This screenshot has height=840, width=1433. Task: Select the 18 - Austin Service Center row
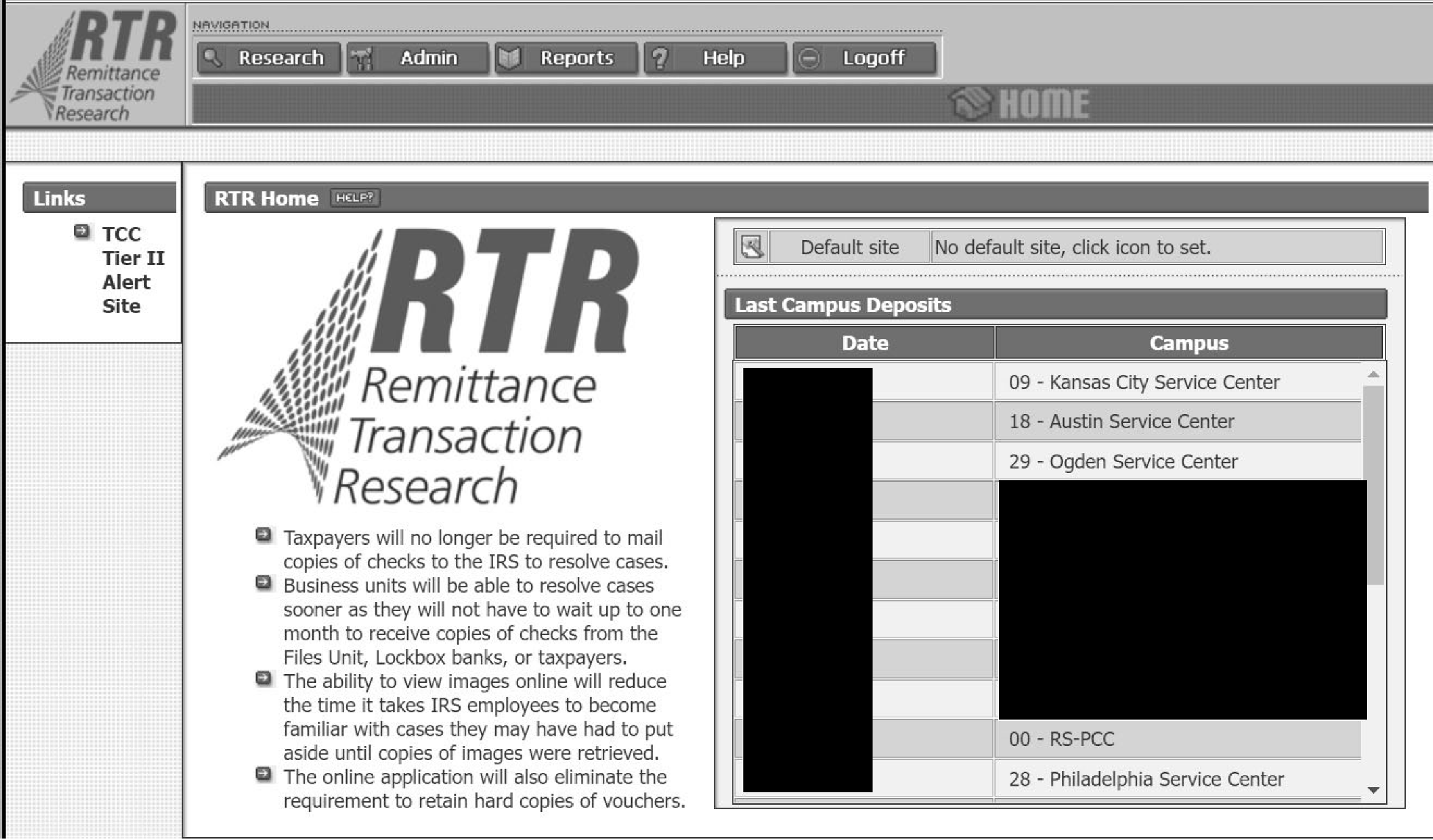[x=1120, y=421]
